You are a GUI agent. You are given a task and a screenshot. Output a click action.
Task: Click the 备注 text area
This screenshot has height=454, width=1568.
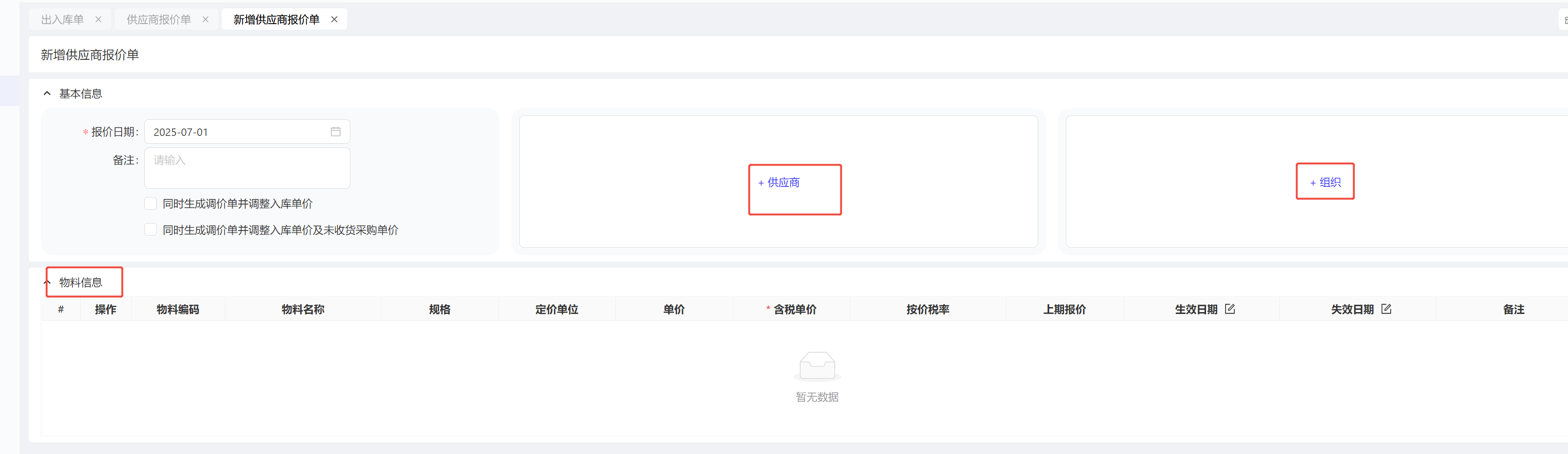point(247,168)
